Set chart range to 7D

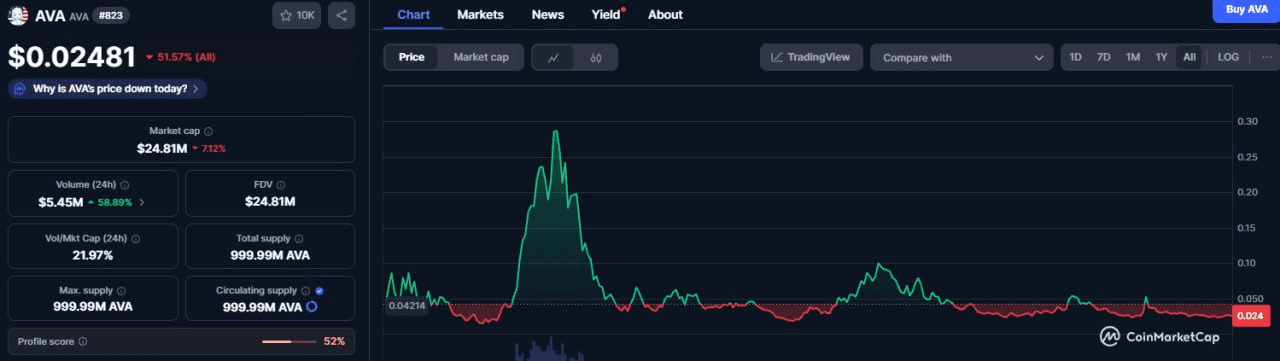point(1104,57)
